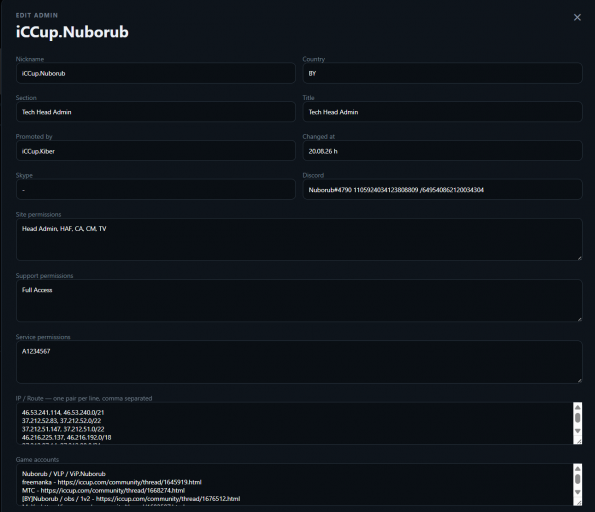Focus the Service permissions textarea

coord(299,362)
